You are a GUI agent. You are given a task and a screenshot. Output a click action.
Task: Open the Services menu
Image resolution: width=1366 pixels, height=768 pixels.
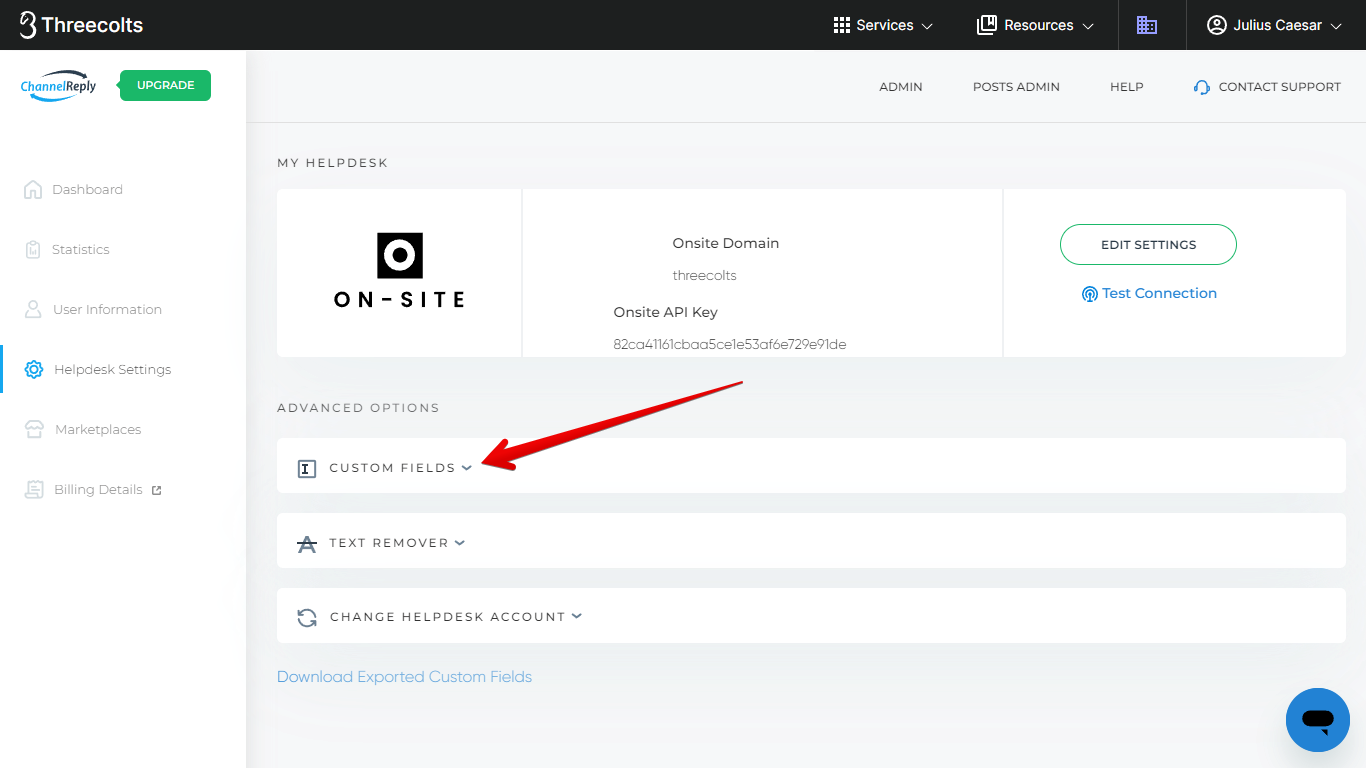883,25
